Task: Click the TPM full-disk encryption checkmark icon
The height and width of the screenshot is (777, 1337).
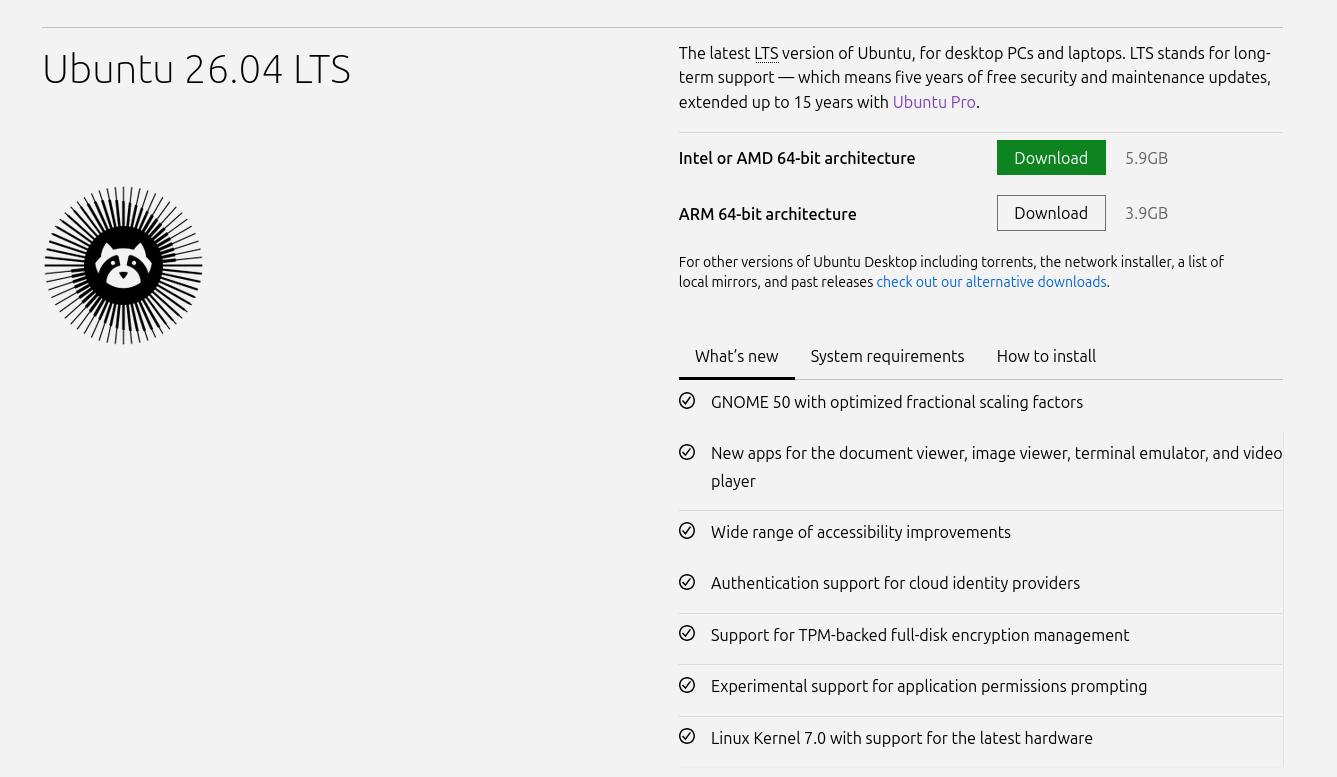Action: [687, 633]
